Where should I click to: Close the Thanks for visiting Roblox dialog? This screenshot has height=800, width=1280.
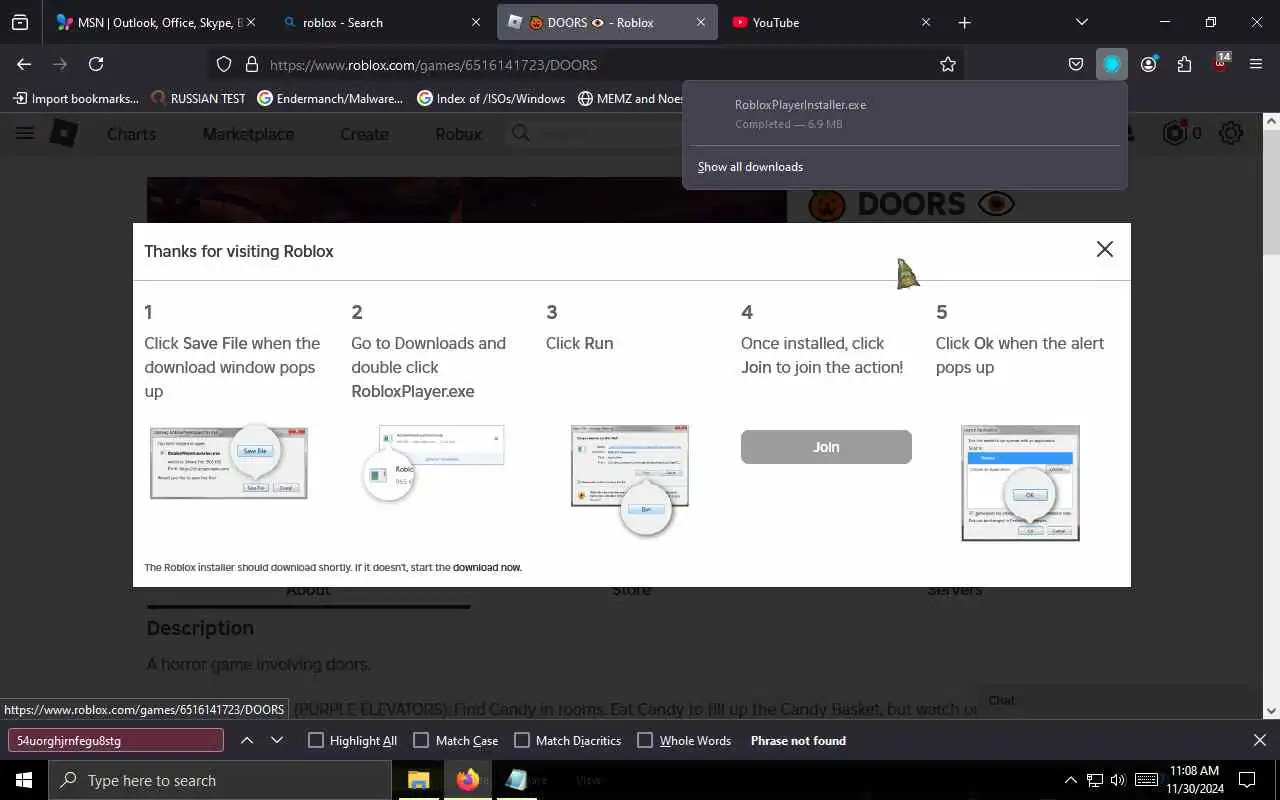click(1104, 249)
